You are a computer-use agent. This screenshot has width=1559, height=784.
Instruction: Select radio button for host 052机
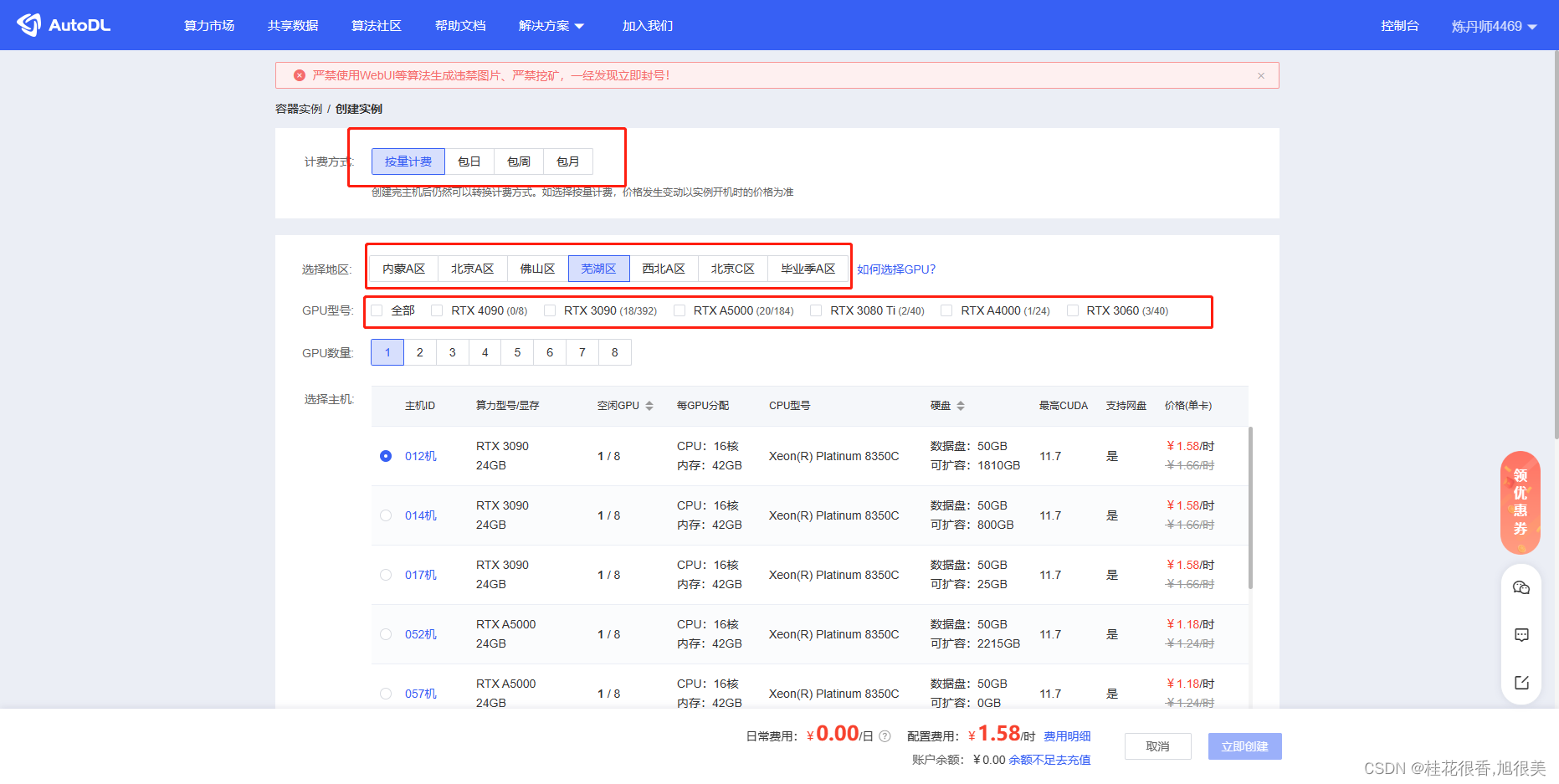coord(386,634)
